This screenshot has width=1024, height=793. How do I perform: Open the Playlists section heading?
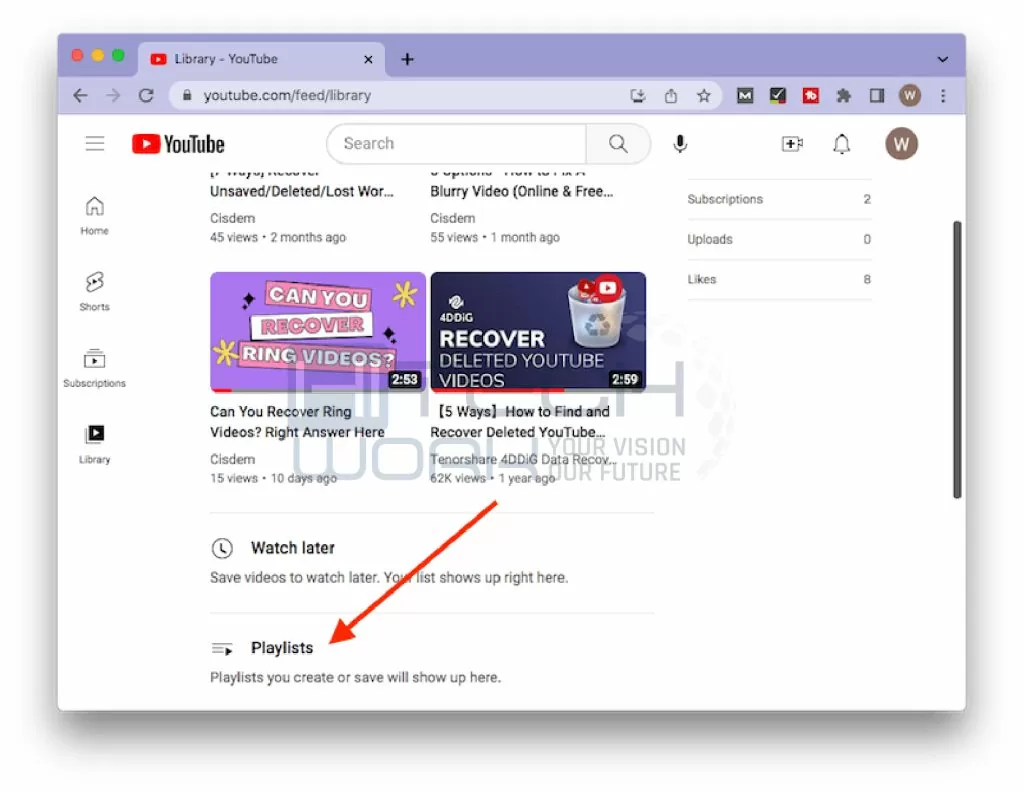[282, 647]
